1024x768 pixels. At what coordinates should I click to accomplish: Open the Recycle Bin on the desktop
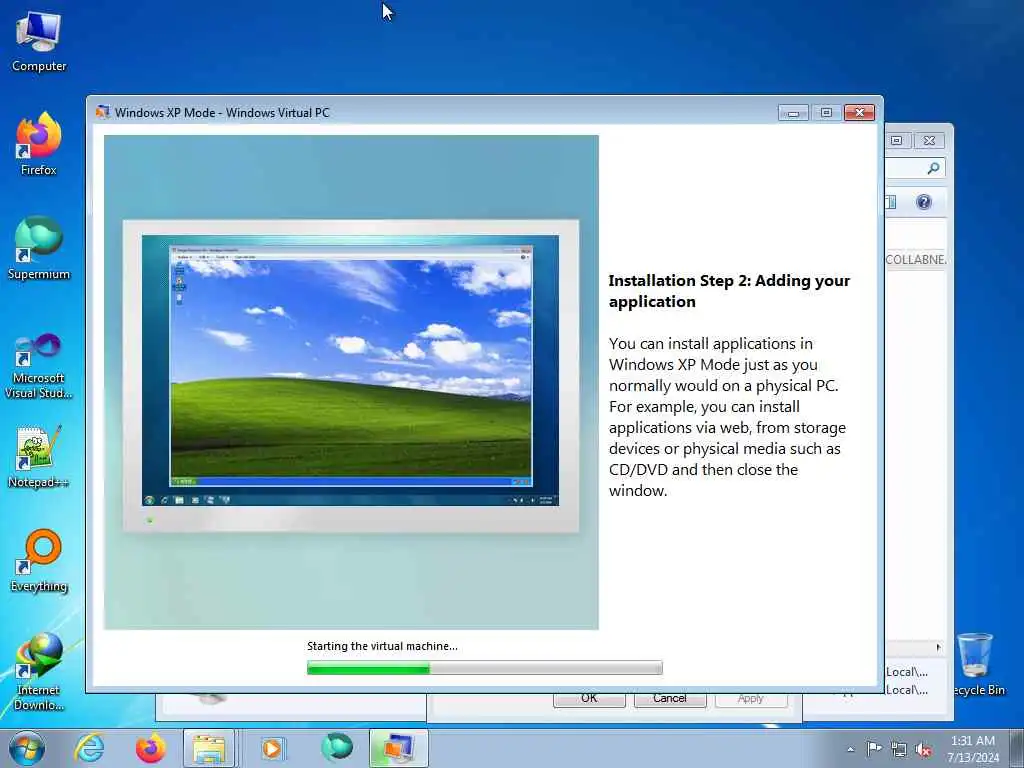pos(977,665)
